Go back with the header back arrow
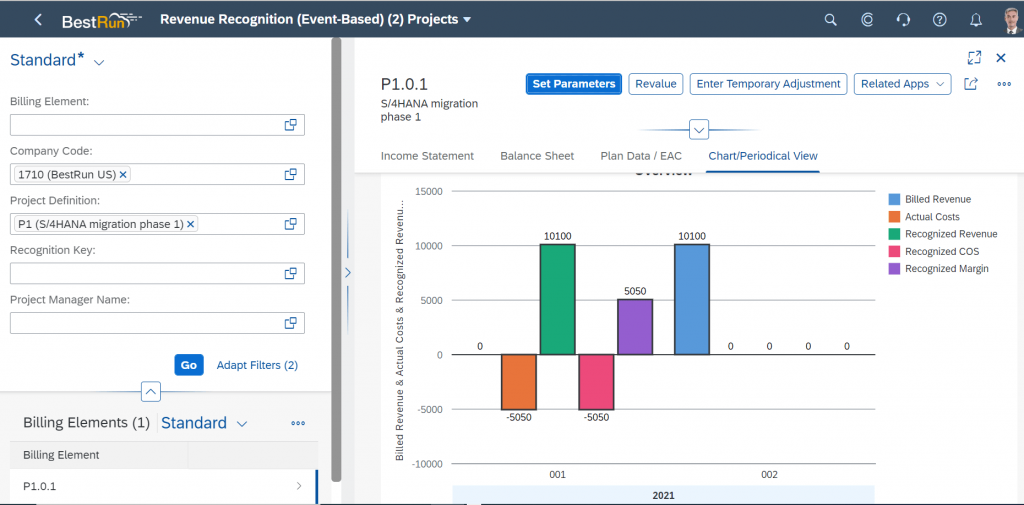 point(38,20)
